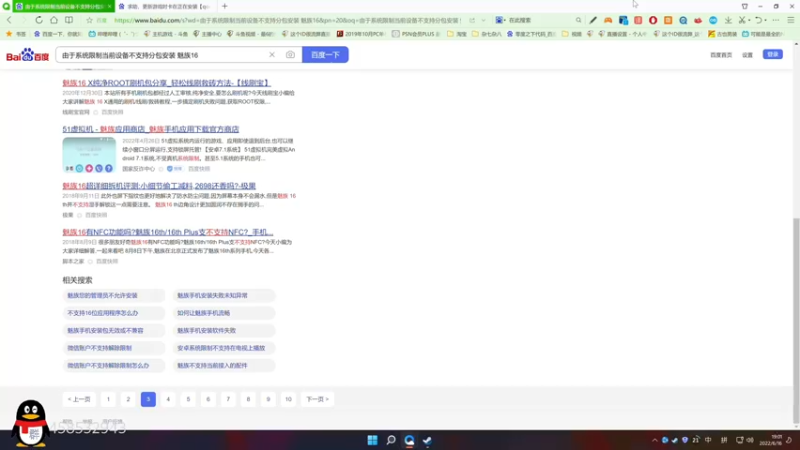Go to previous page 上一页
The image size is (800, 450).
(79, 399)
